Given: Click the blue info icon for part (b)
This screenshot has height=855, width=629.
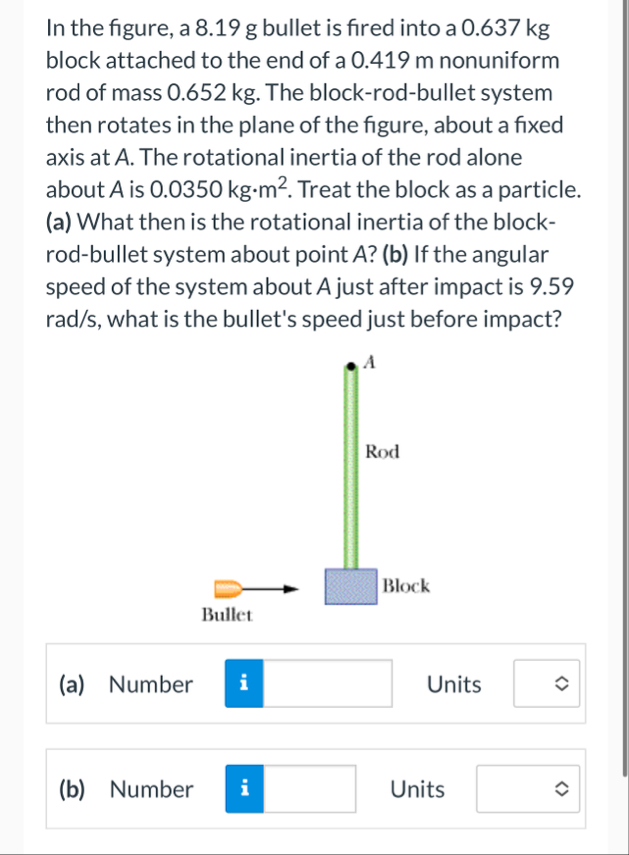Looking at the screenshot, I should pos(243,789).
